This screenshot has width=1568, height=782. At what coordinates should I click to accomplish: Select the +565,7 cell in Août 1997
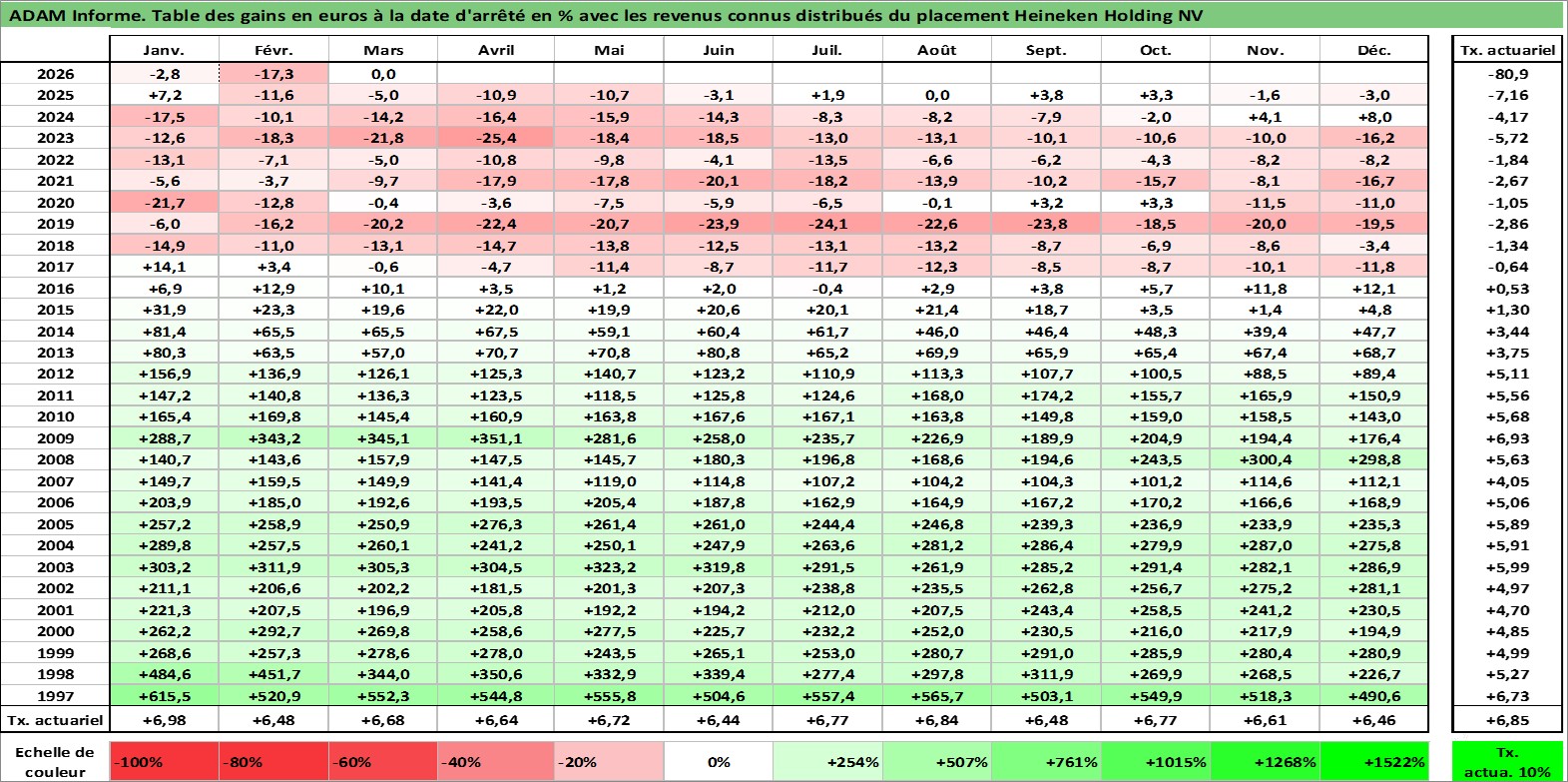(x=937, y=696)
